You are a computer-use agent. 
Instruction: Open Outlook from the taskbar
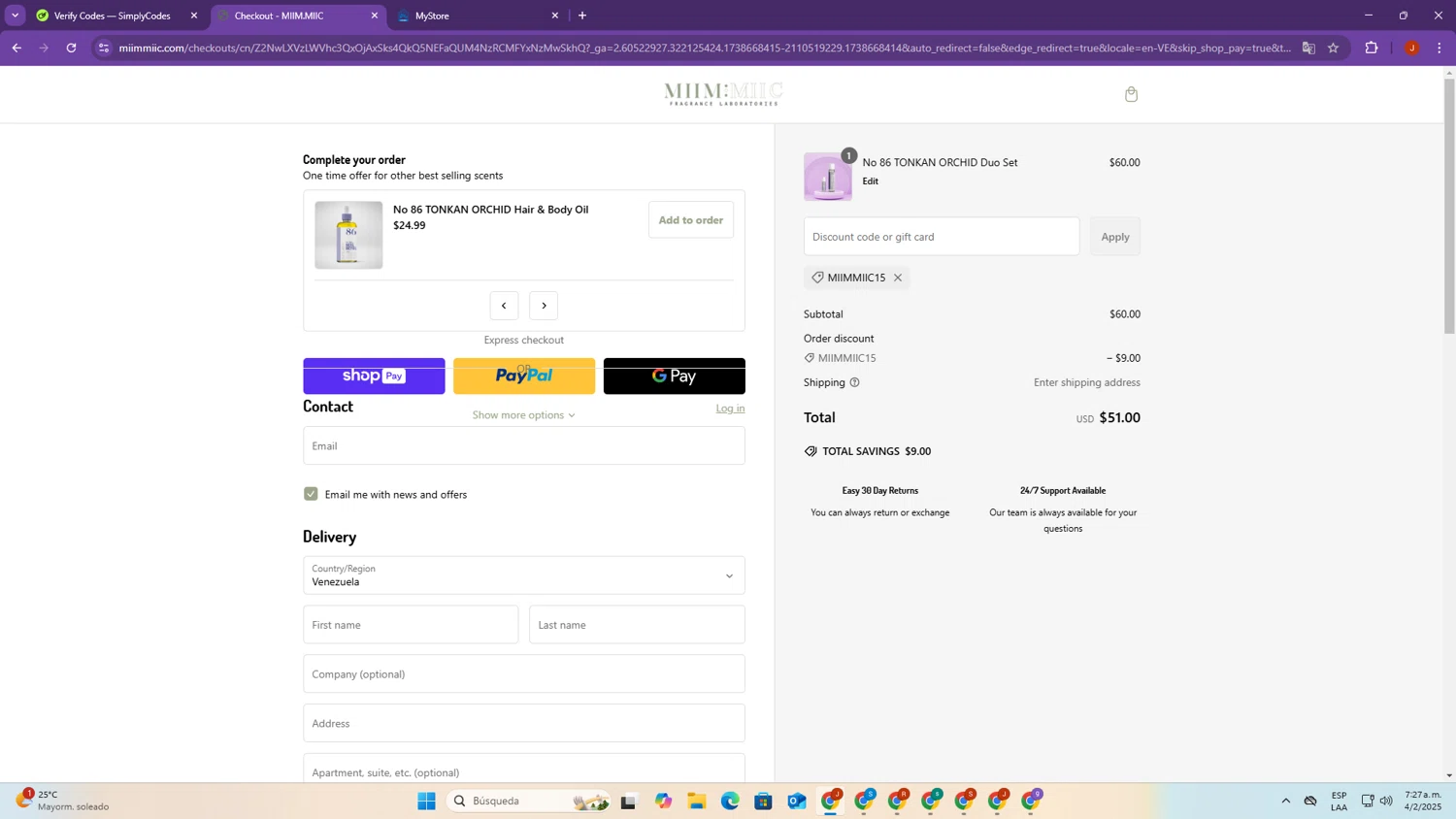[797, 801]
